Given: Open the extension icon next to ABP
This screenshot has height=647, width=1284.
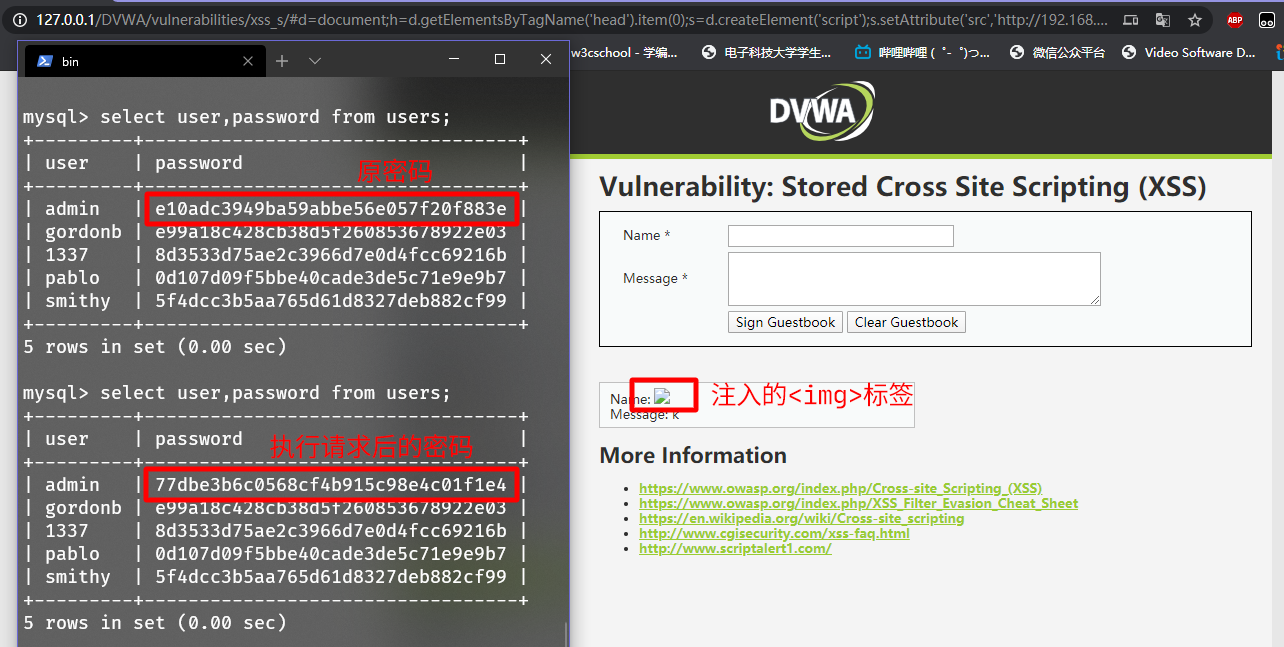Looking at the screenshot, I should 1269,19.
